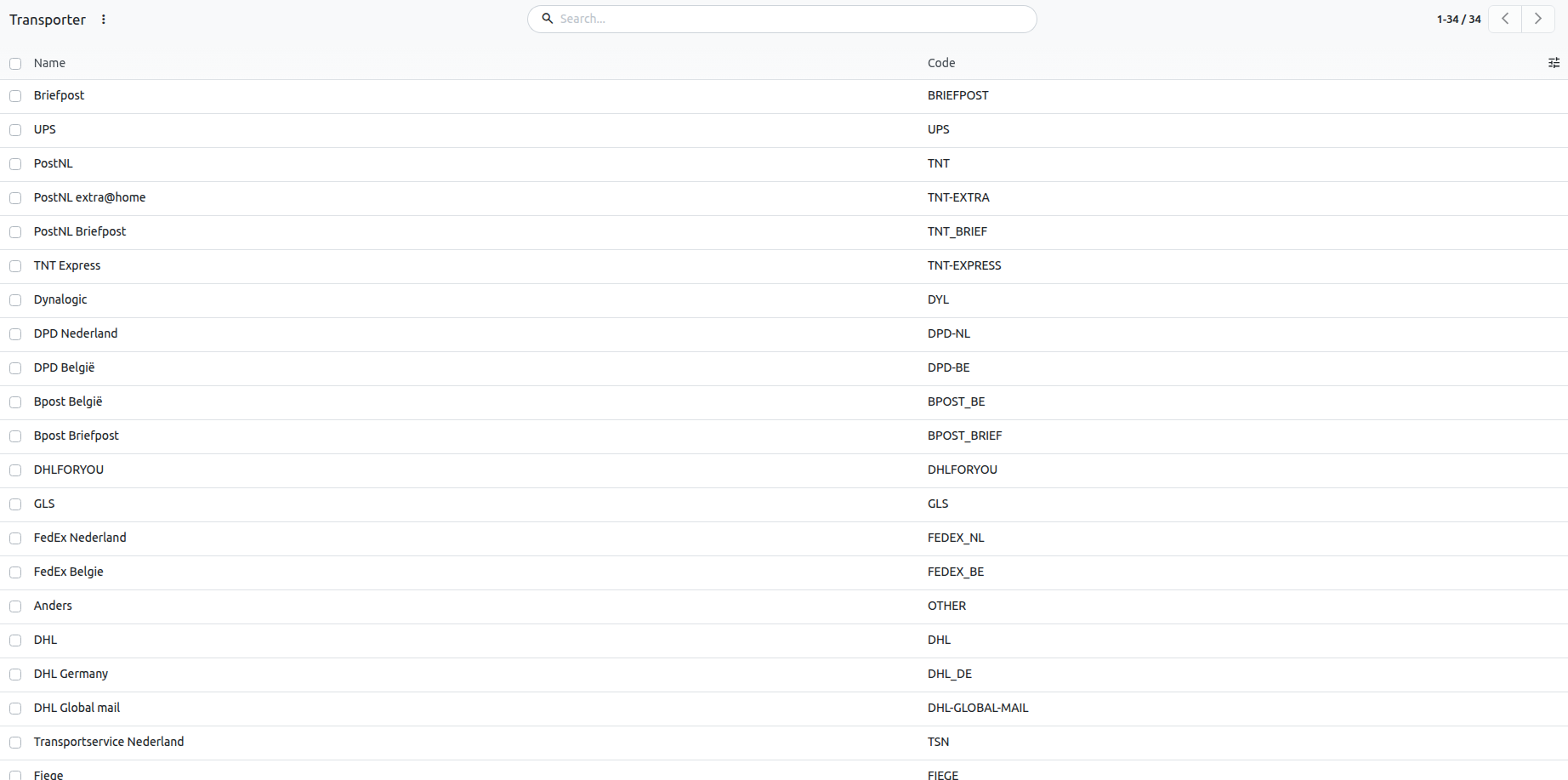Click the 1-34 / 34 pager counter
The width and height of the screenshot is (1568, 780).
(x=1458, y=19)
